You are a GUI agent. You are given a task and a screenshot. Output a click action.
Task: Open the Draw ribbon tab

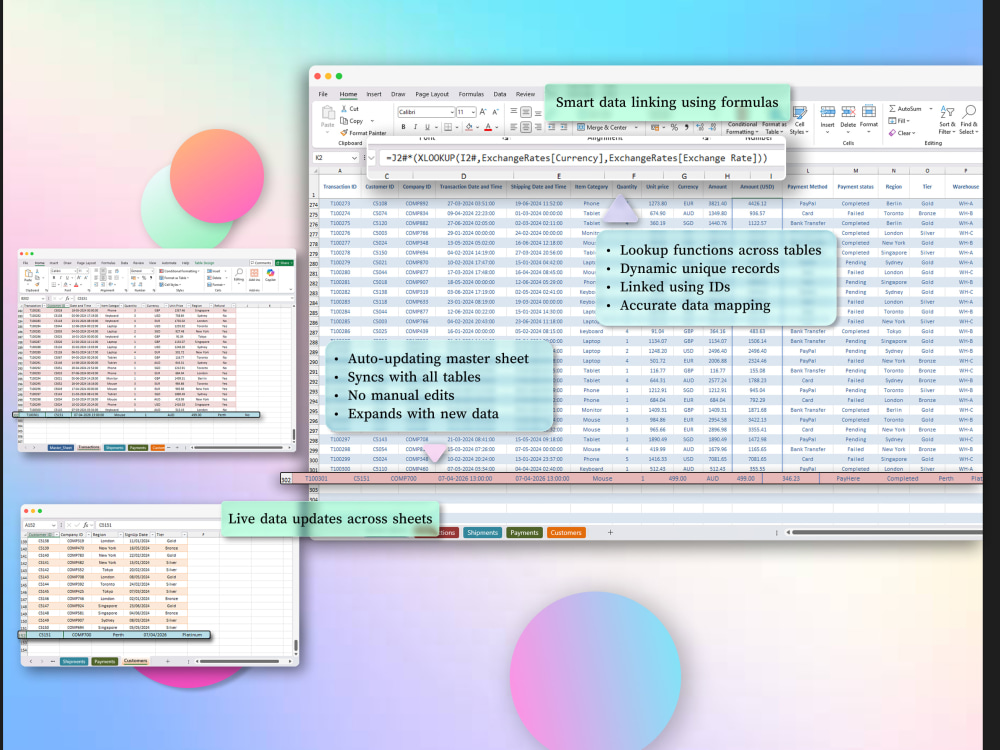398,94
